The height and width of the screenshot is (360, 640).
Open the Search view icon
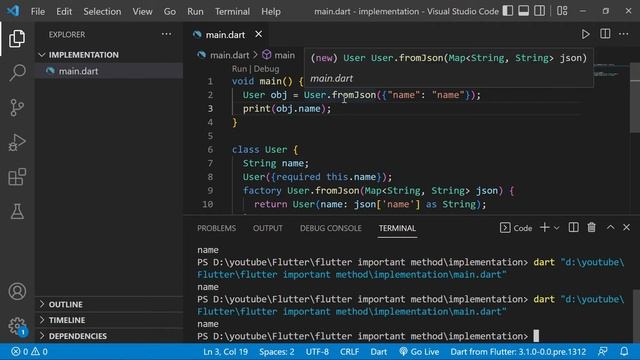click(x=17, y=73)
